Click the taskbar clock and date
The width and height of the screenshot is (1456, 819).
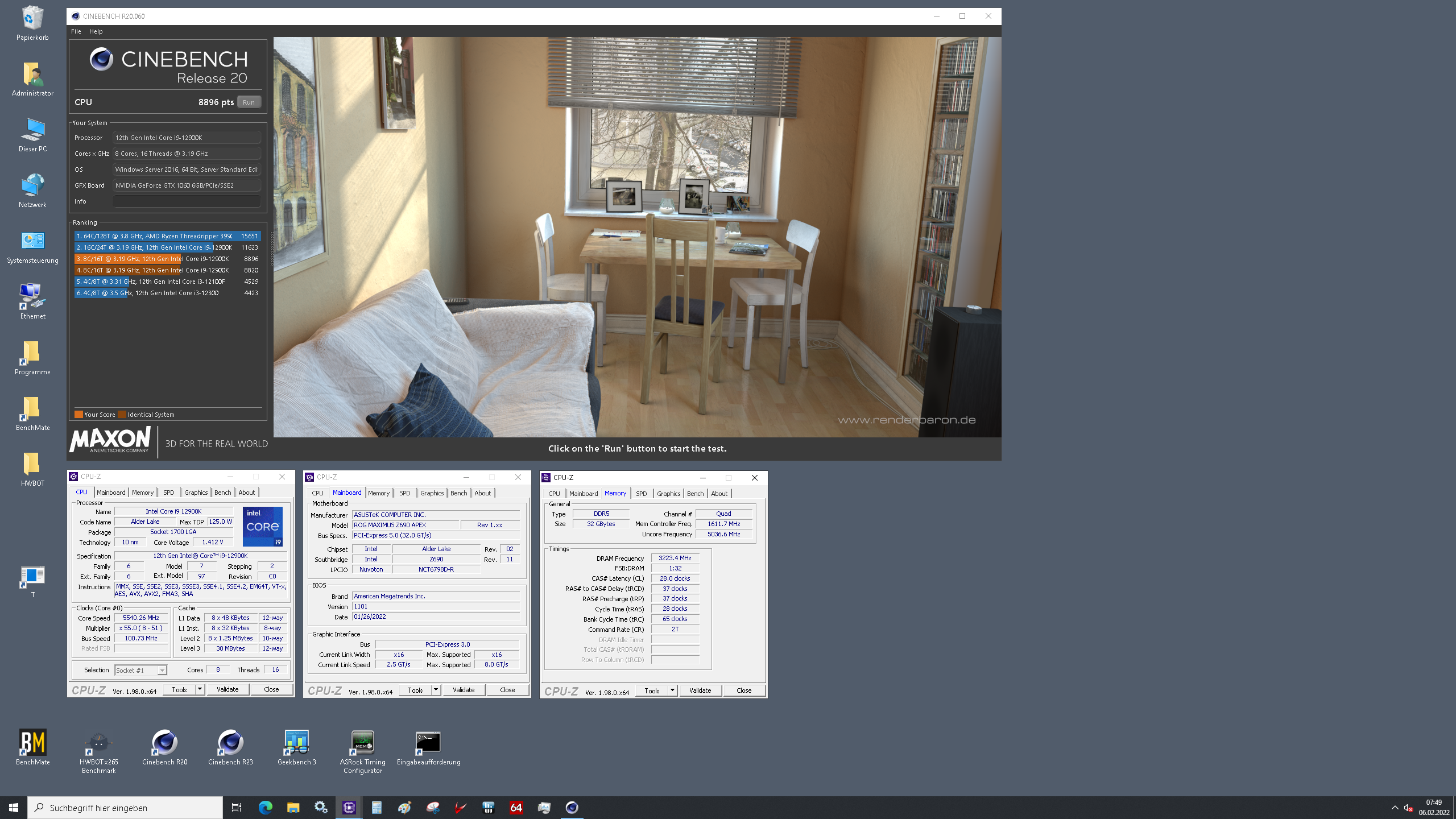pyautogui.click(x=1434, y=808)
